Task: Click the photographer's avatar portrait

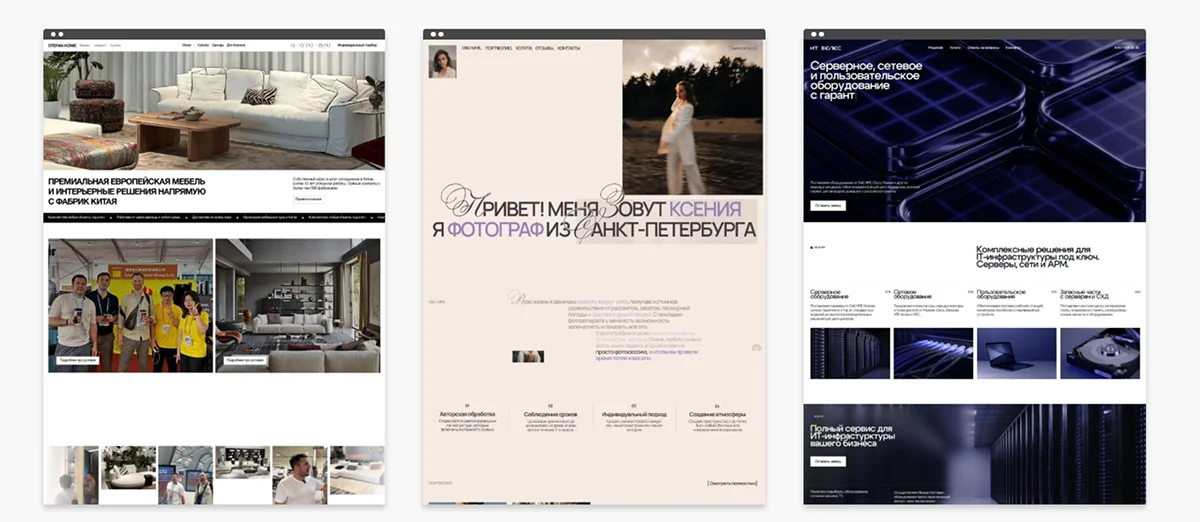Action: 442,62
